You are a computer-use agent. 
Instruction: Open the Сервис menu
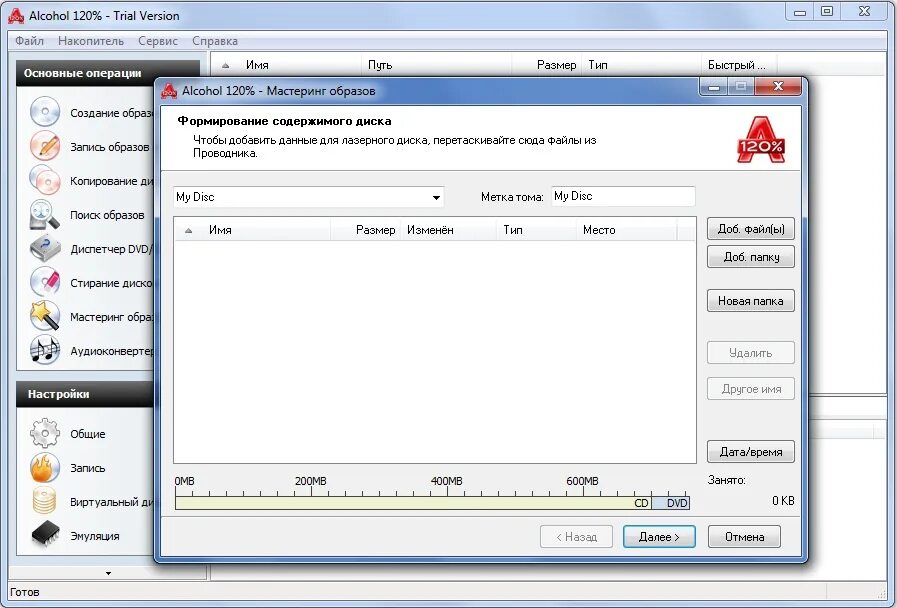coord(158,41)
